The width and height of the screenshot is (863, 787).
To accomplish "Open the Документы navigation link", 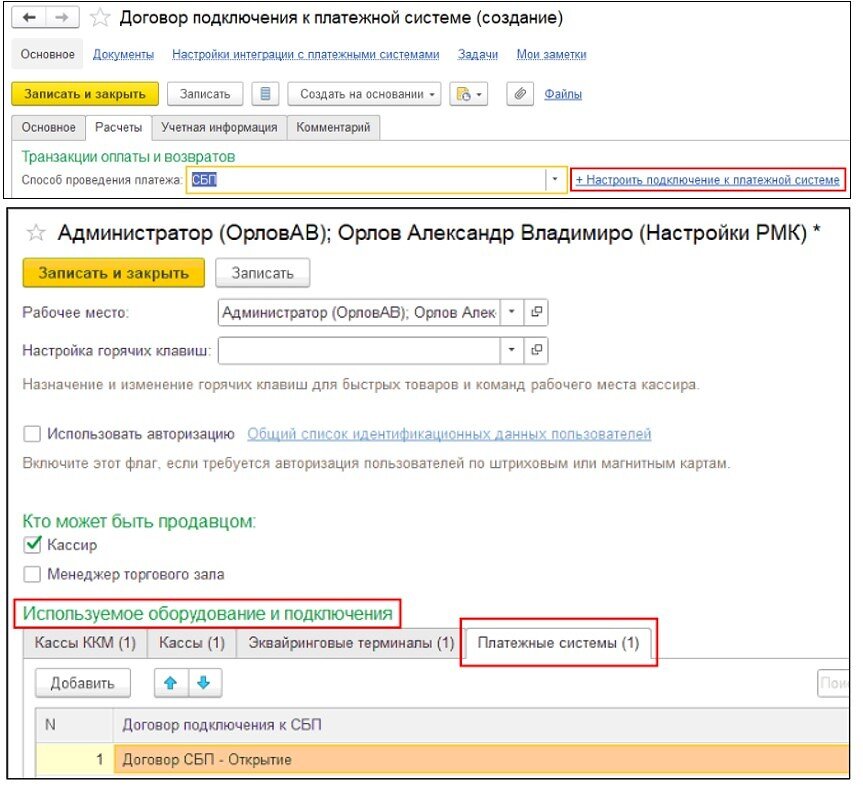I will pos(123,54).
